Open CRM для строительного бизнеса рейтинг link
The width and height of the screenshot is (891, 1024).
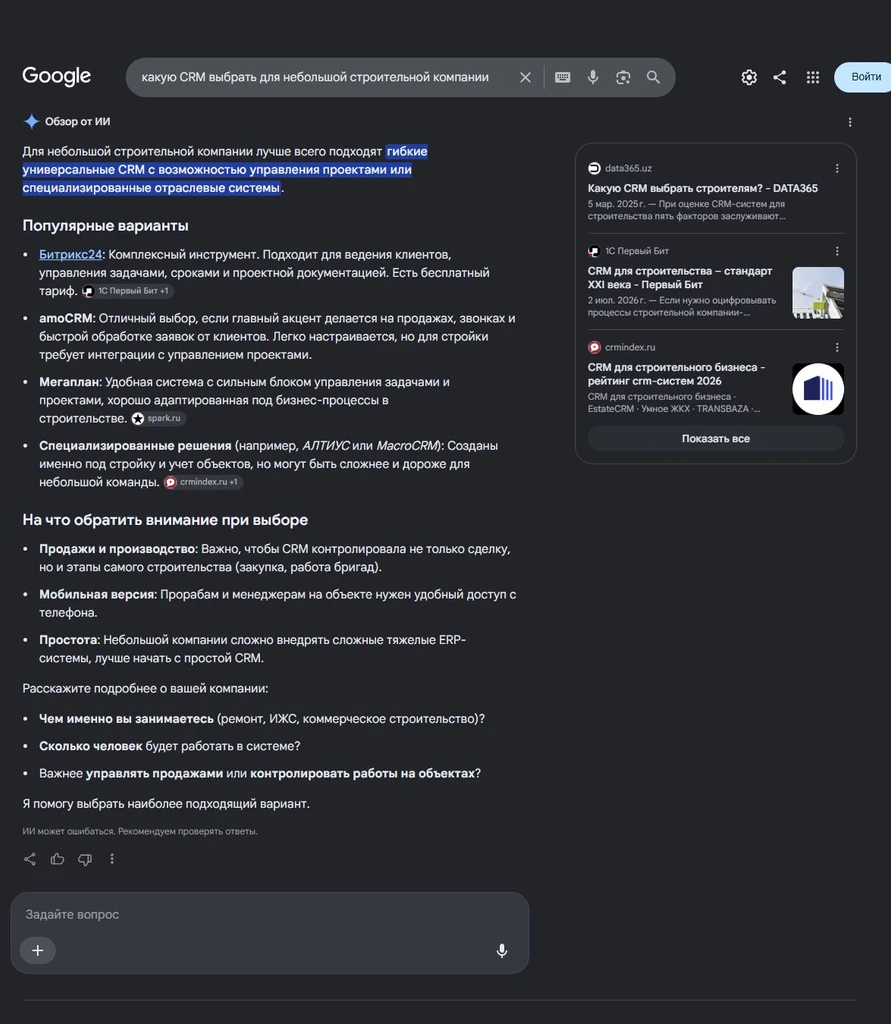(x=676, y=374)
